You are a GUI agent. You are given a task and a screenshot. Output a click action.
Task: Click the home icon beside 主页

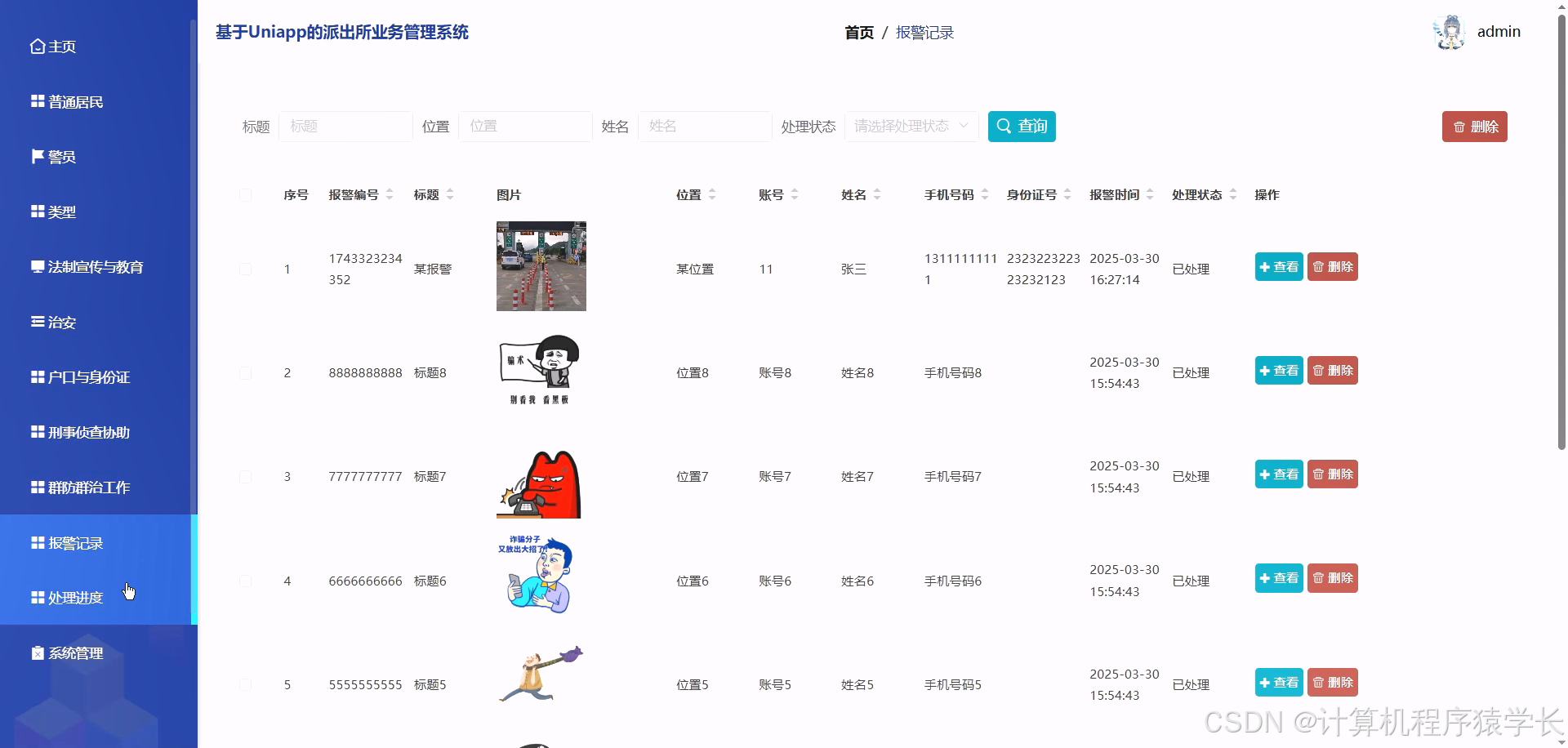36,47
